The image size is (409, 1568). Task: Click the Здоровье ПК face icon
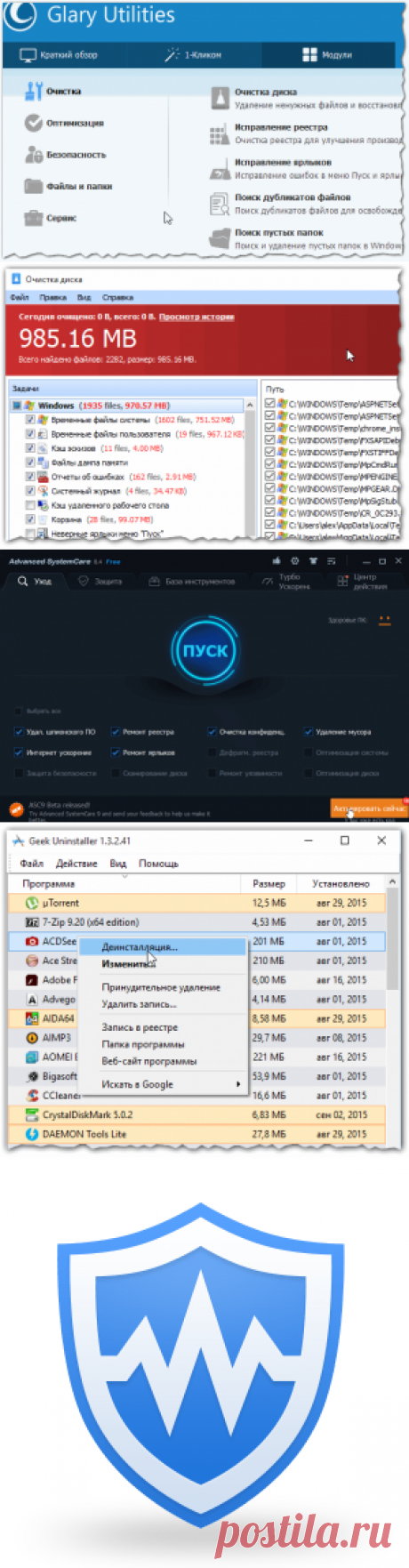[385, 620]
